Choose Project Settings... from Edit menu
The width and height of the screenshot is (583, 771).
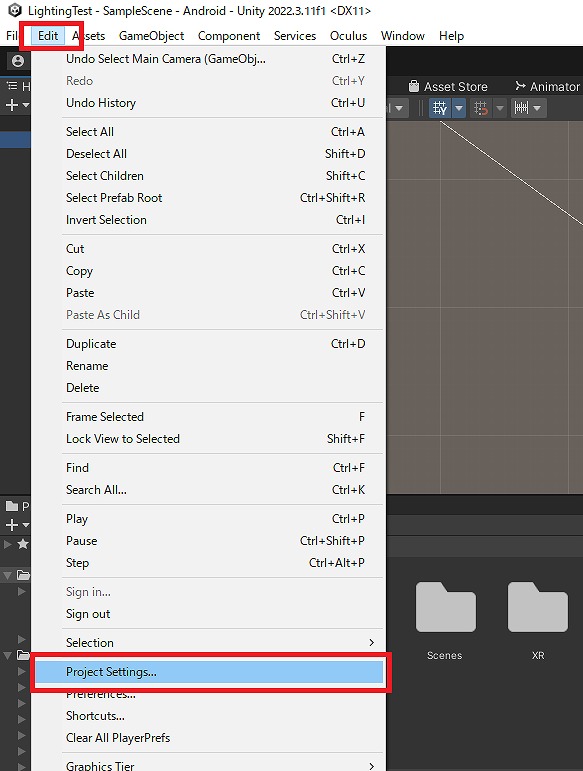coord(209,672)
